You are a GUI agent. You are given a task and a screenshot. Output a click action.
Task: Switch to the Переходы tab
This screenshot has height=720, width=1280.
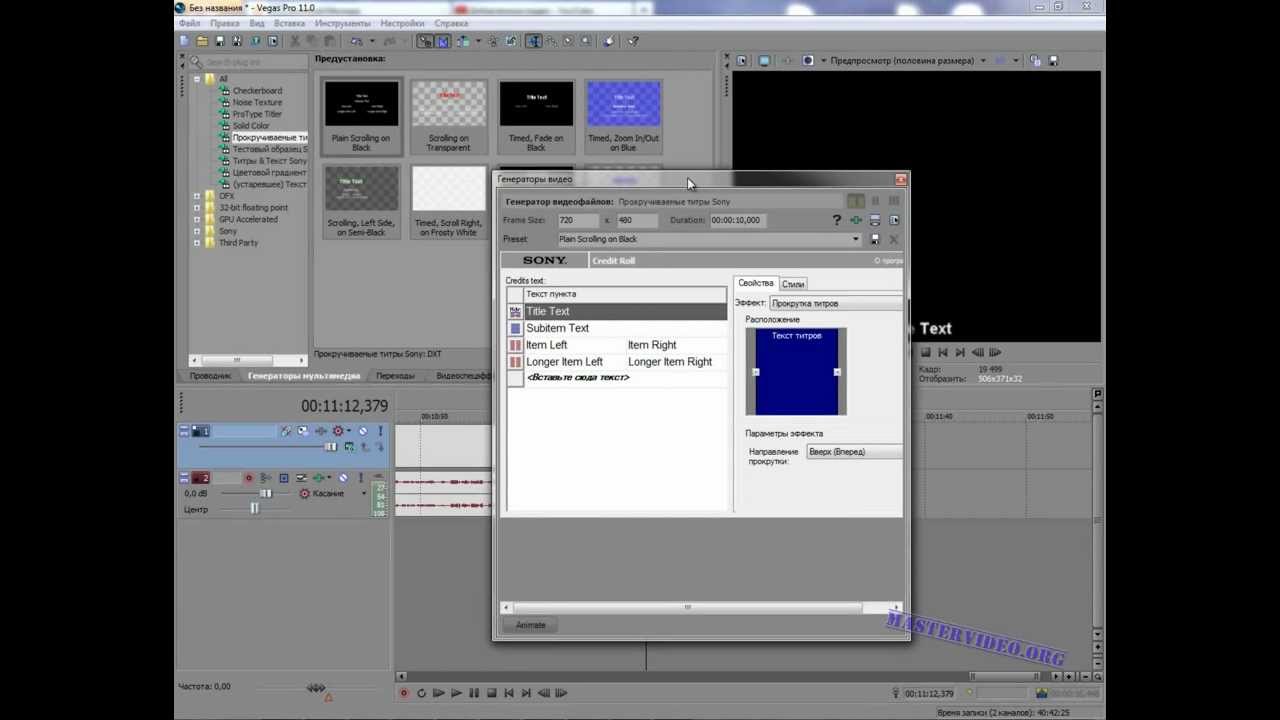click(395, 376)
